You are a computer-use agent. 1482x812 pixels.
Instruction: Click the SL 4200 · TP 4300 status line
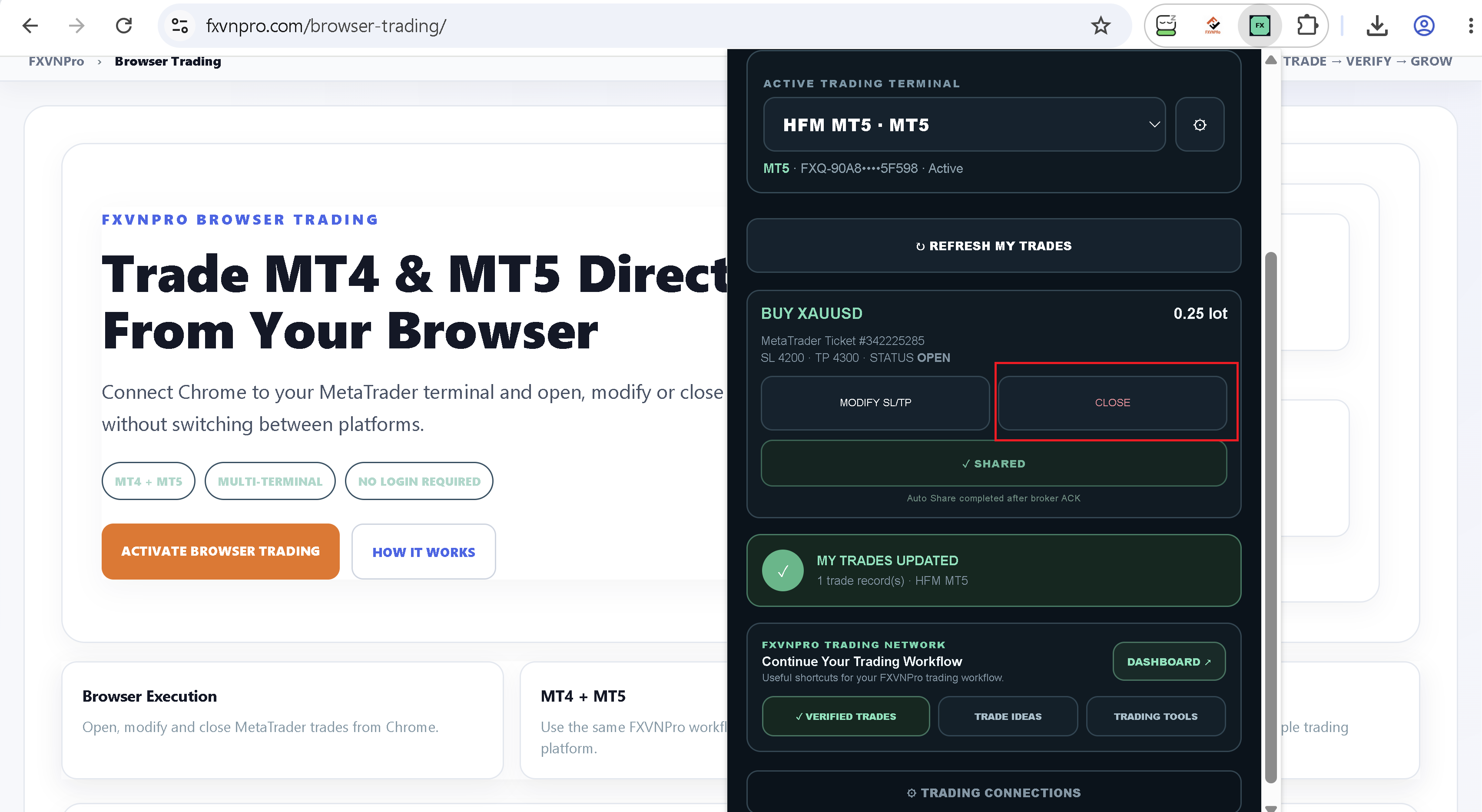855,358
